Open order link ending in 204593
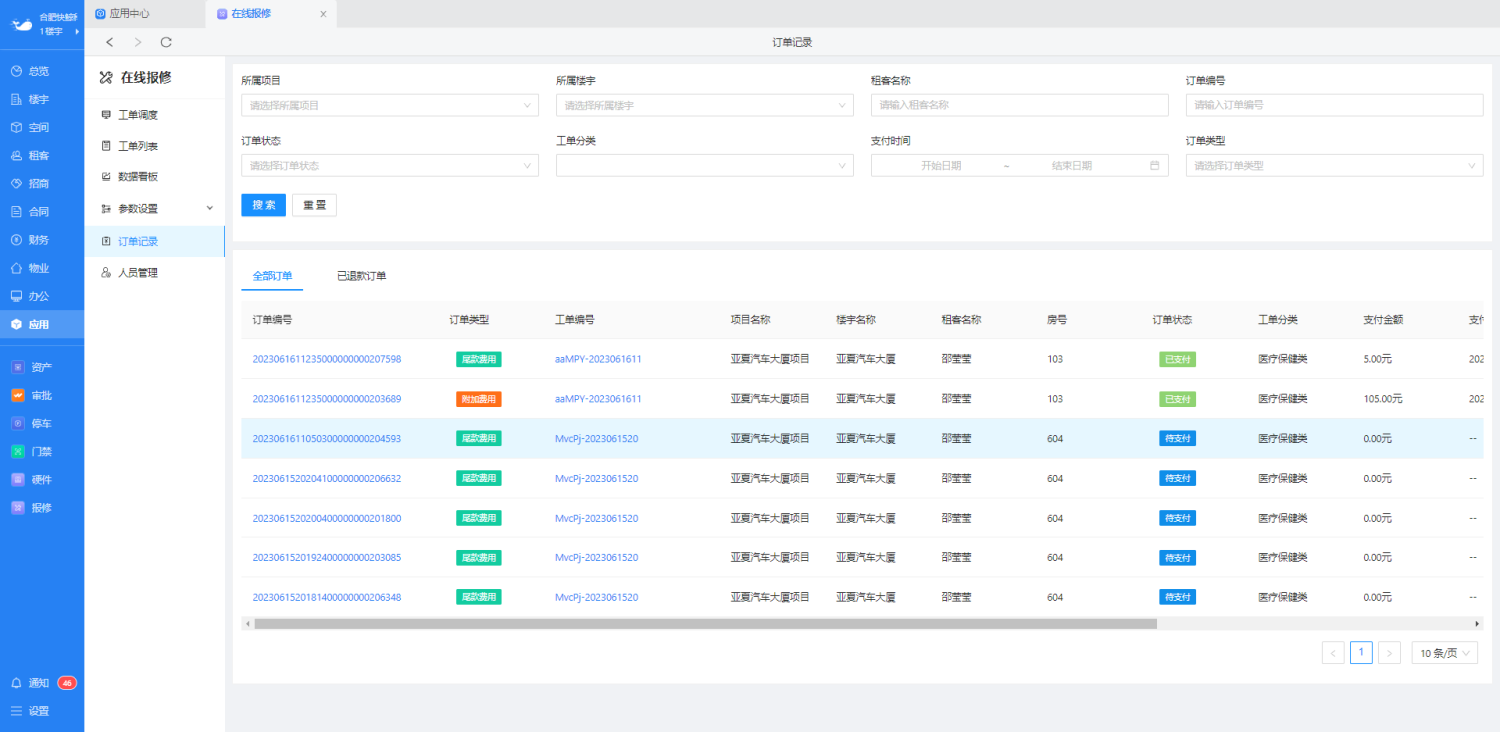This screenshot has width=1500, height=732. pyautogui.click(x=326, y=438)
